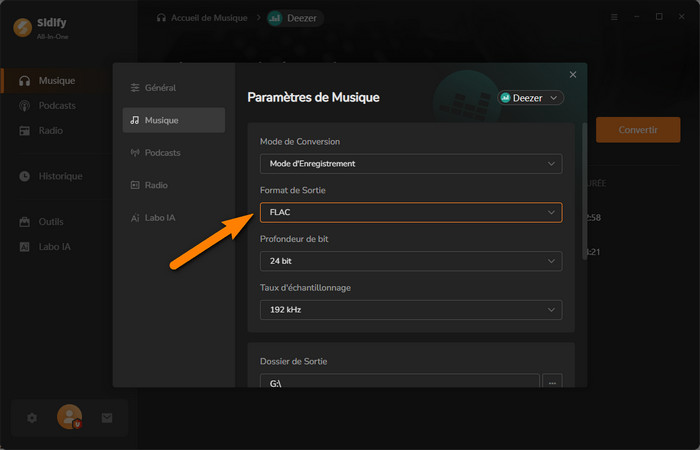Switch service using the Deezer selector
Screen dimensions: 700x450
pos(531,98)
